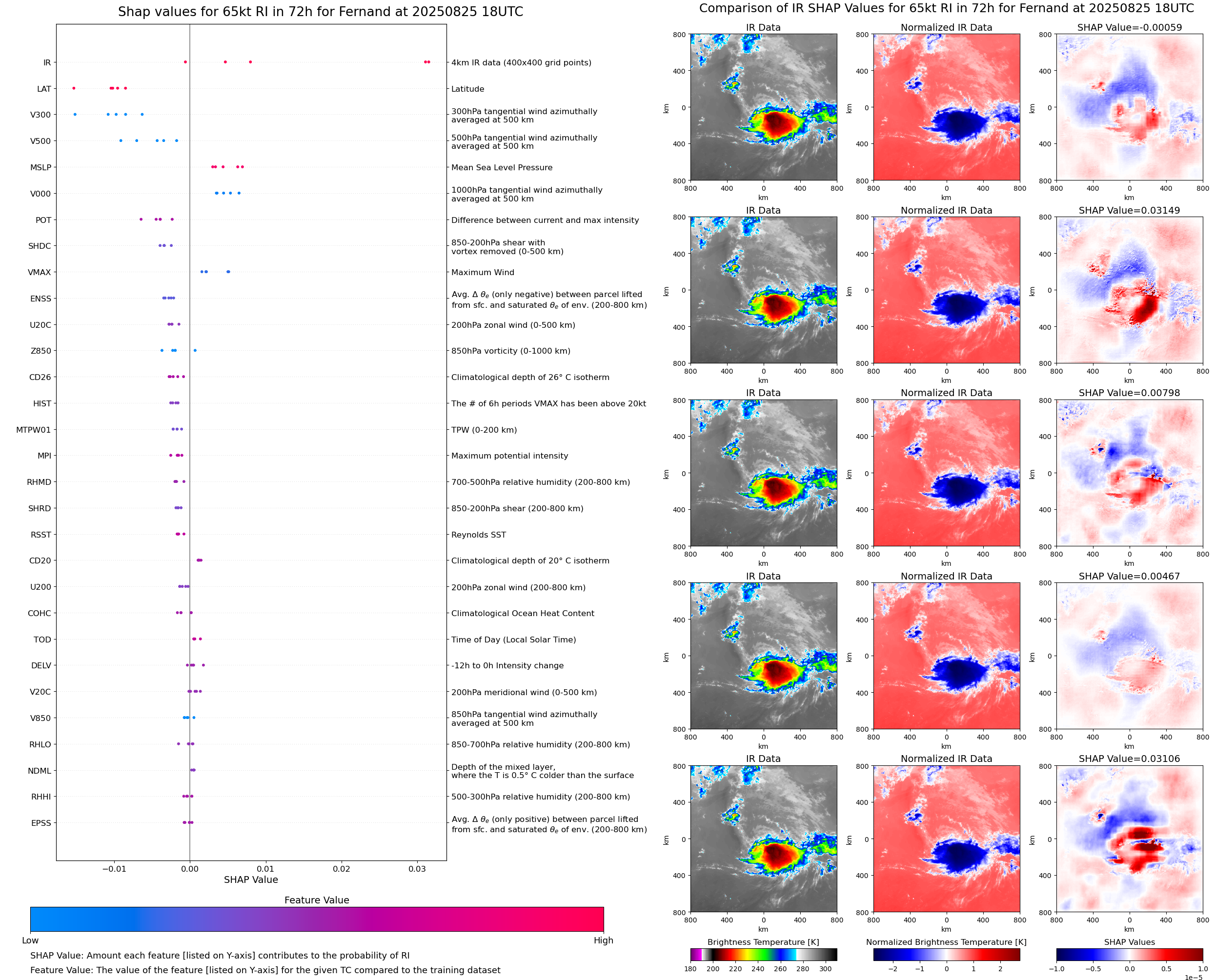Click the rightmost IR SHAP dot

pos(428,61)
